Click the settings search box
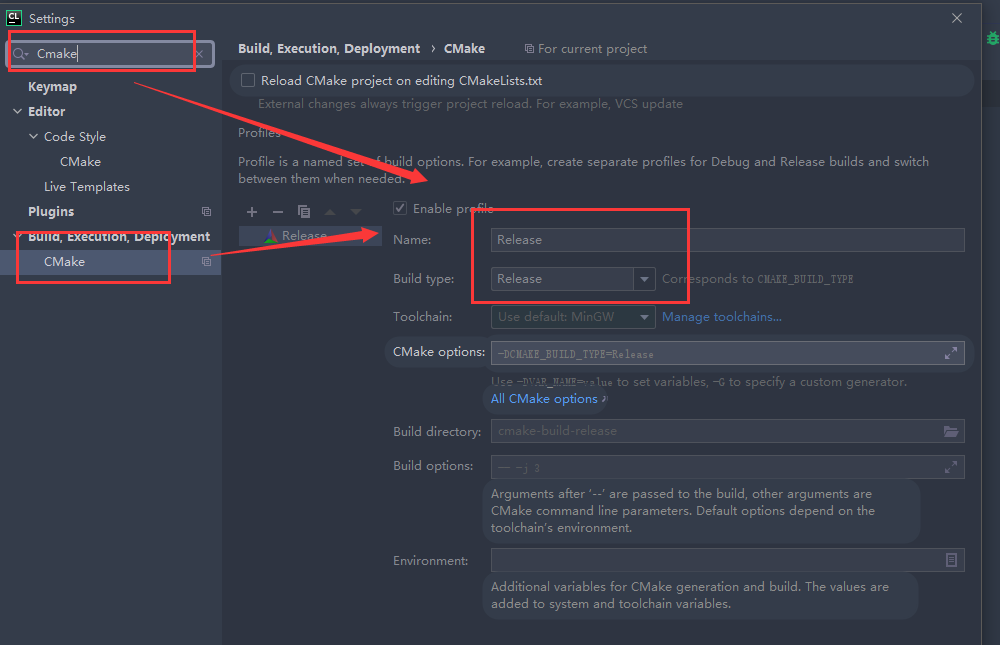The height and width of the screenshot is (645, 1000). pos(110,54)
